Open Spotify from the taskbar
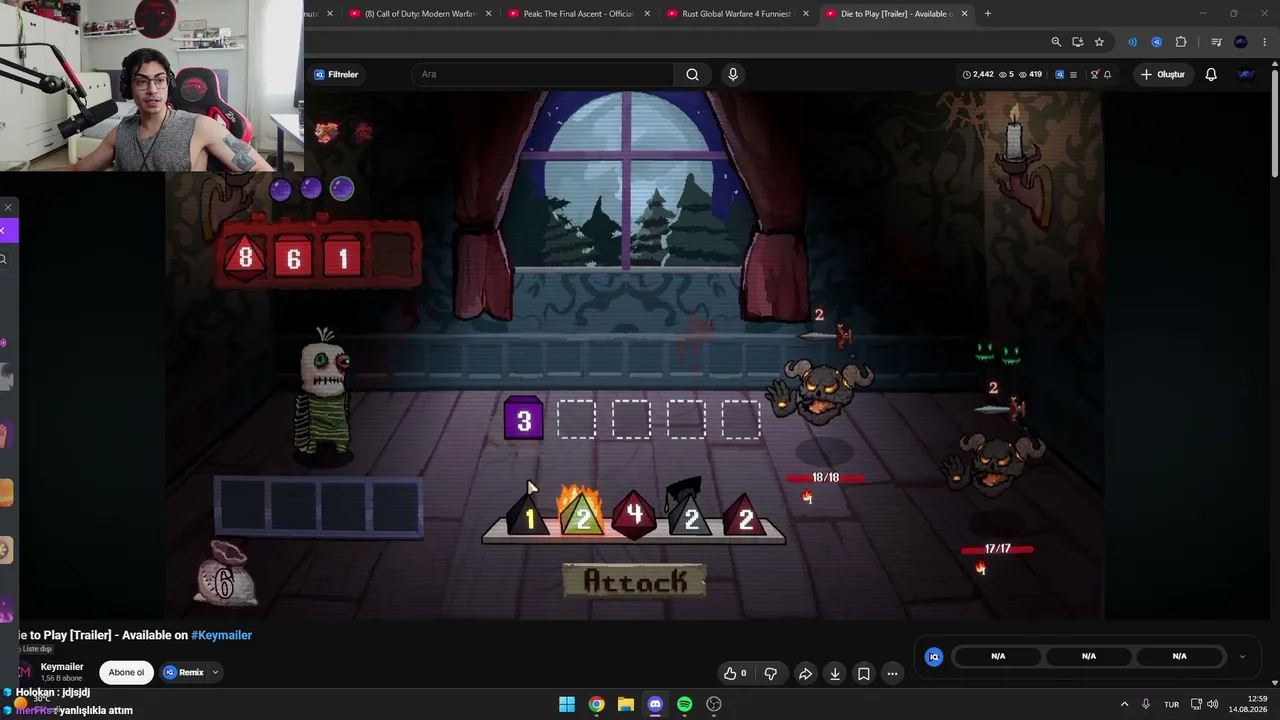 [x=684, y=704]
